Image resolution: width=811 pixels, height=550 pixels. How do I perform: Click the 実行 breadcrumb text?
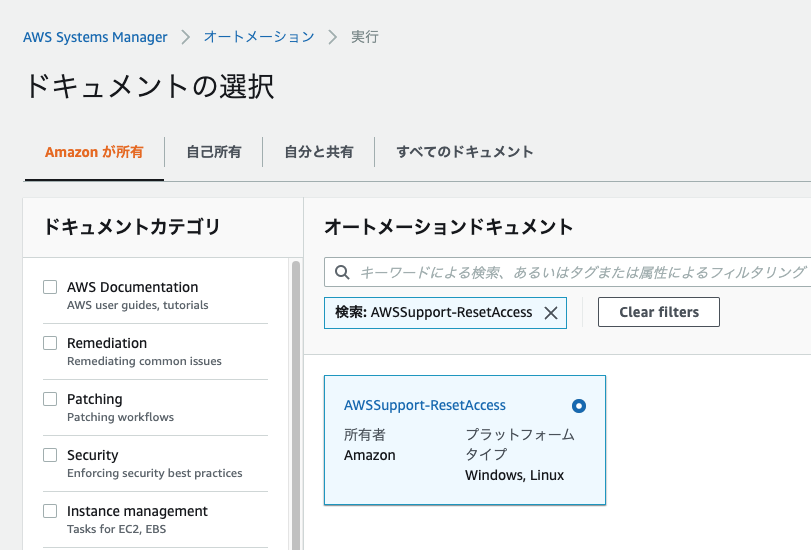pos(365,37)
